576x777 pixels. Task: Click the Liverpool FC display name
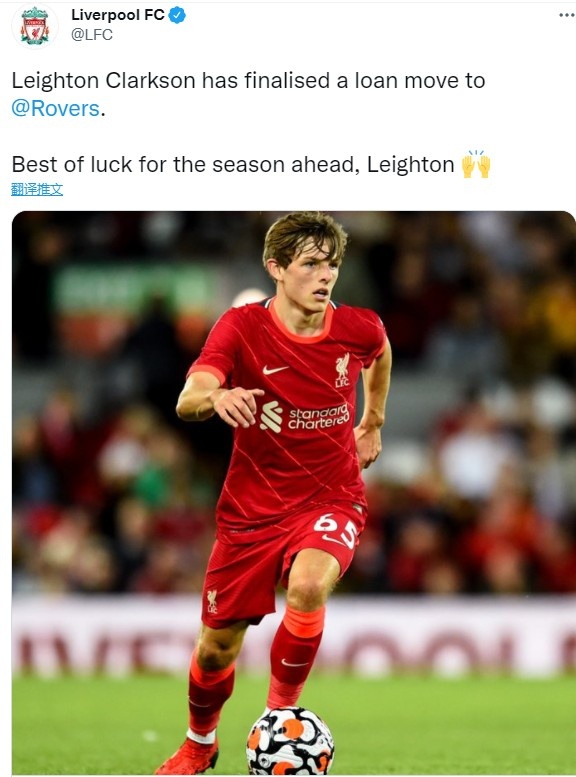pos(117,15)
